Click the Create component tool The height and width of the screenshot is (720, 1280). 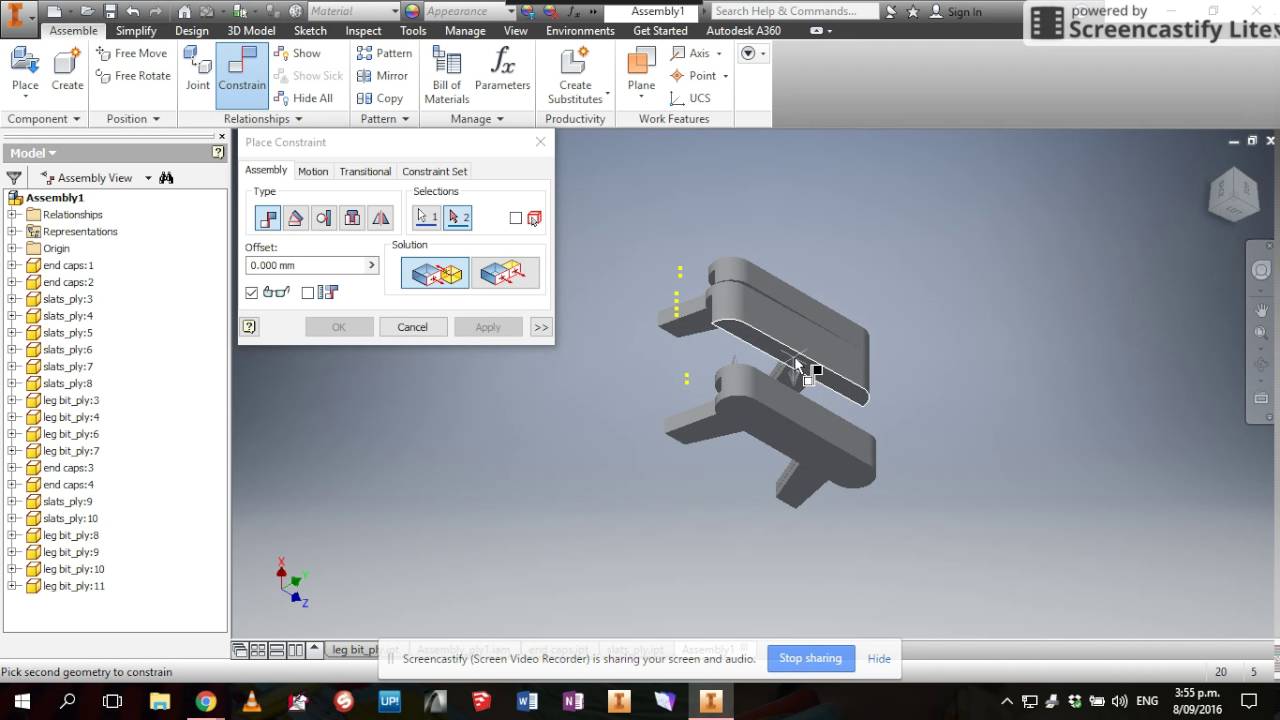click(x=68, y=70)
